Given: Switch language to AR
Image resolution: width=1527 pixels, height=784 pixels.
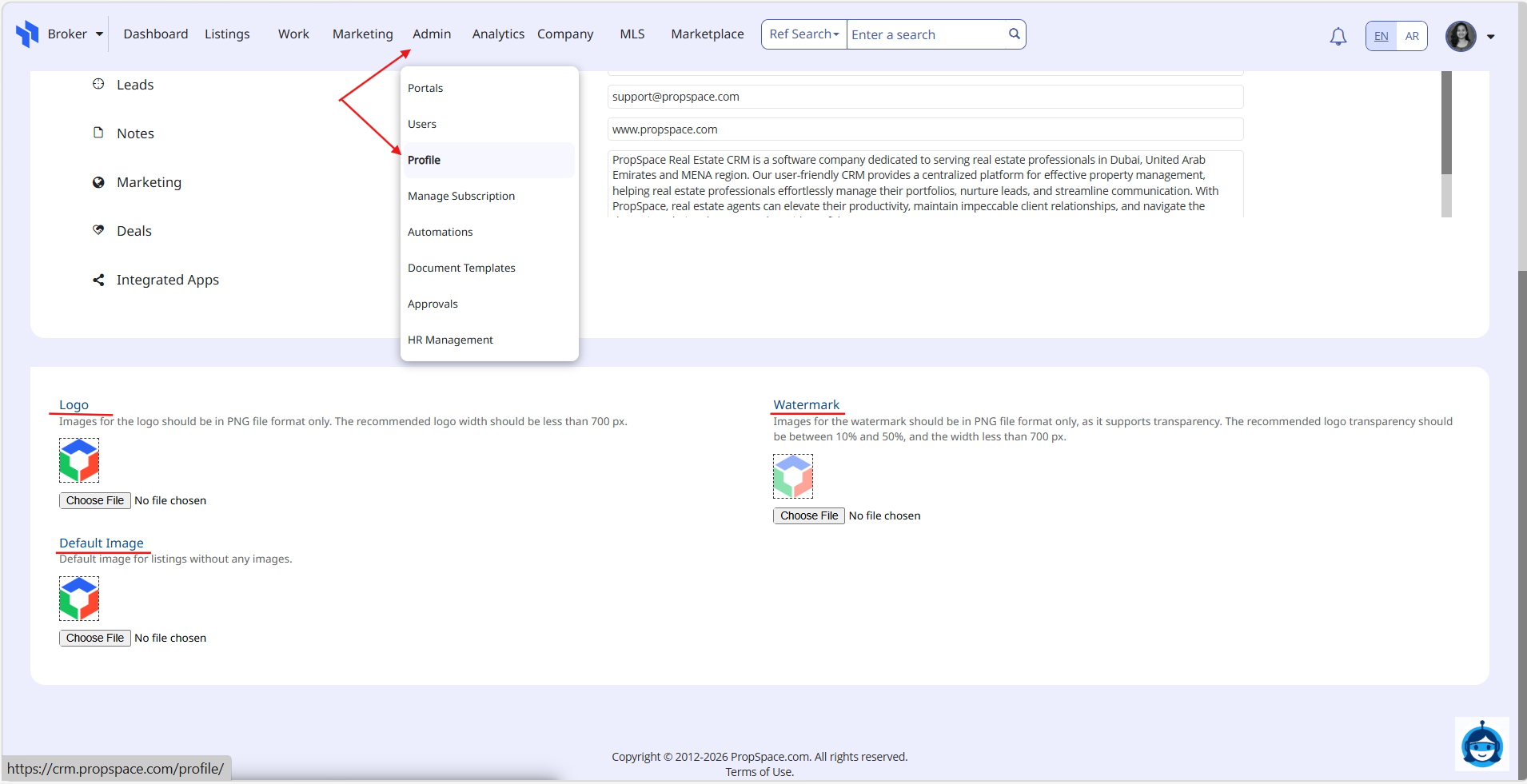Looking at the screenshot, I should point(1412,36).
